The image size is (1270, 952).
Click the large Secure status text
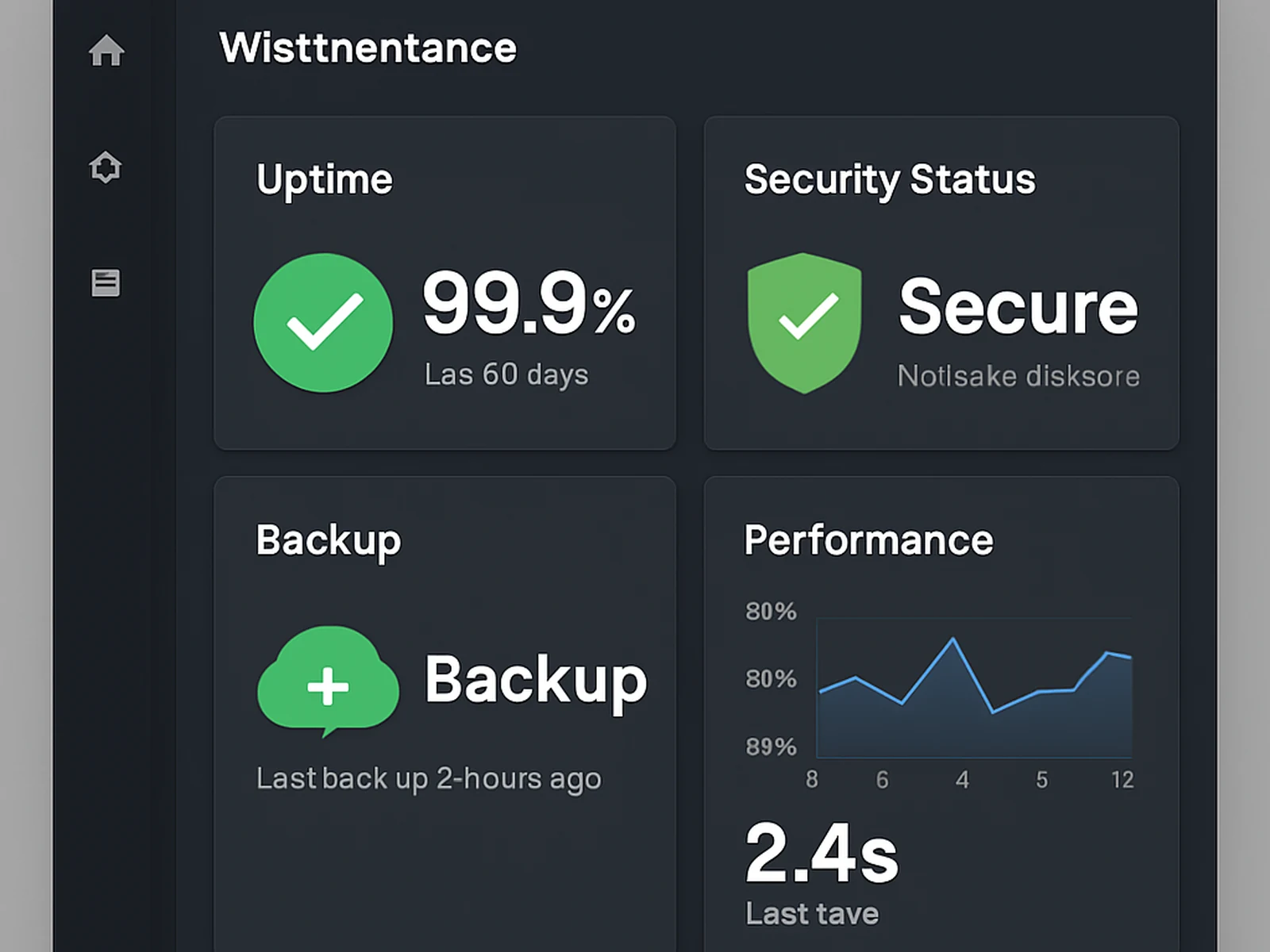(x=1018, y=307)
